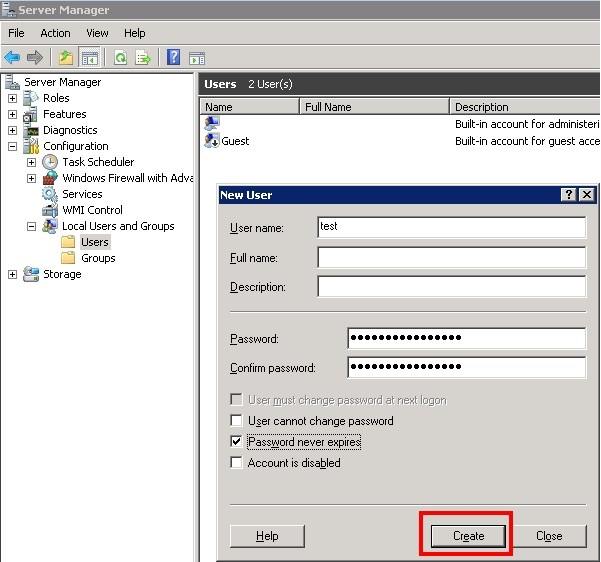Select the Guest user row text
Image resolution: width=601 pixels, height=562 pixels.
(235, 141)
